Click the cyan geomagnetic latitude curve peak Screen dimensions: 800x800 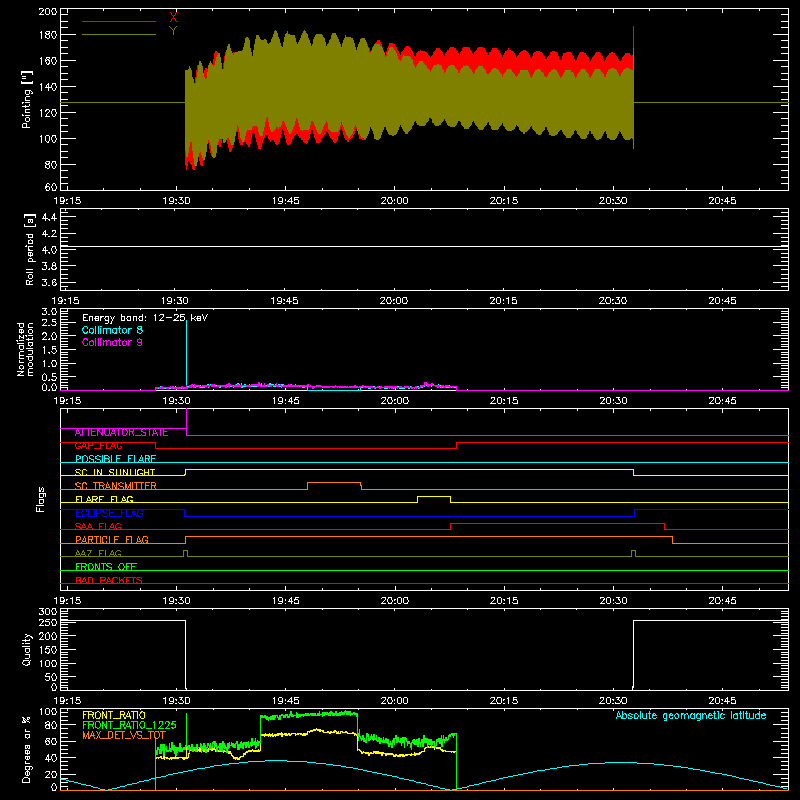(x=276, y=761)
